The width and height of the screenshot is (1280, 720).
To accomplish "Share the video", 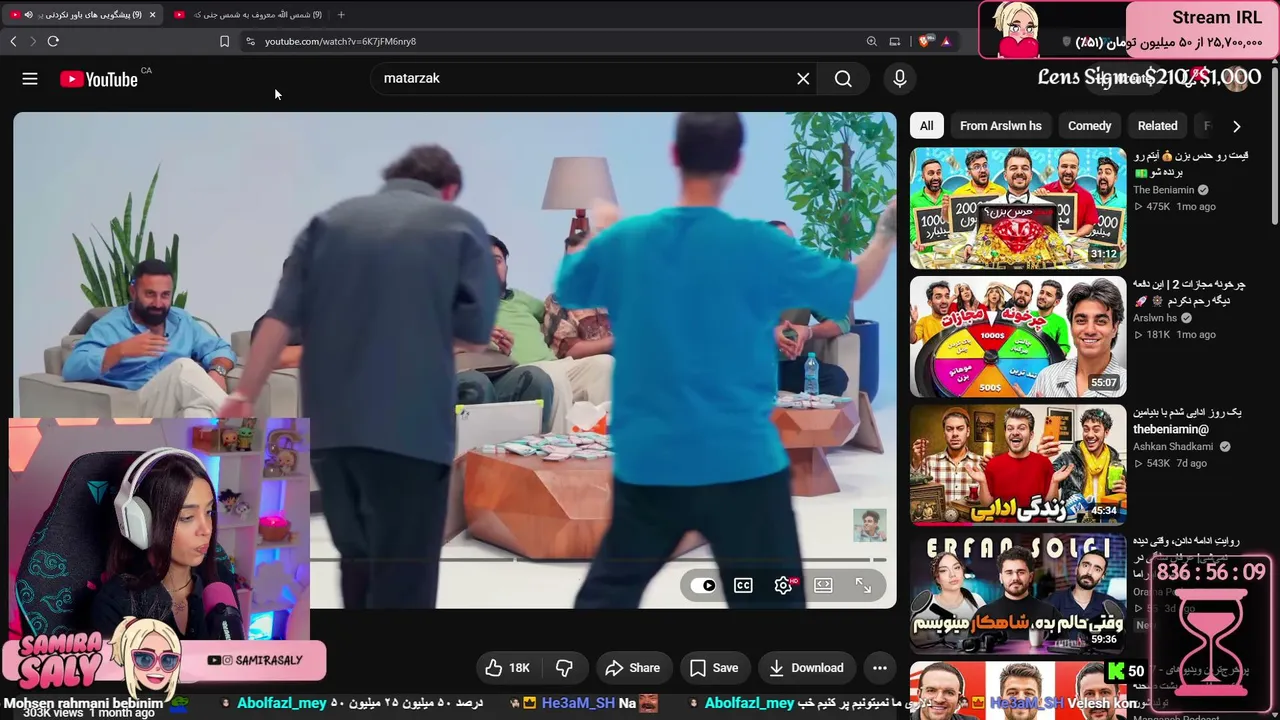I will (x=633, y=668).
